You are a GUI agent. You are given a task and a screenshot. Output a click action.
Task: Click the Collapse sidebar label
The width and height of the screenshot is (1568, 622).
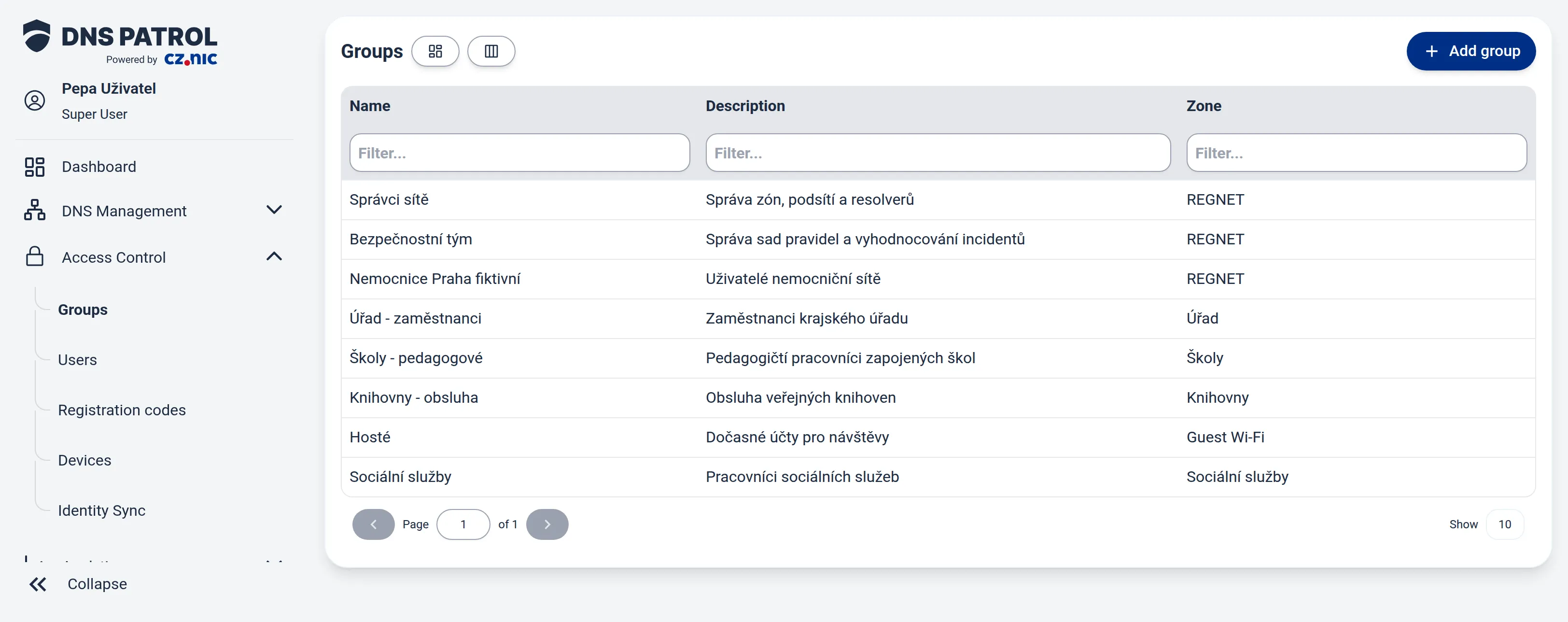(98, 584)
